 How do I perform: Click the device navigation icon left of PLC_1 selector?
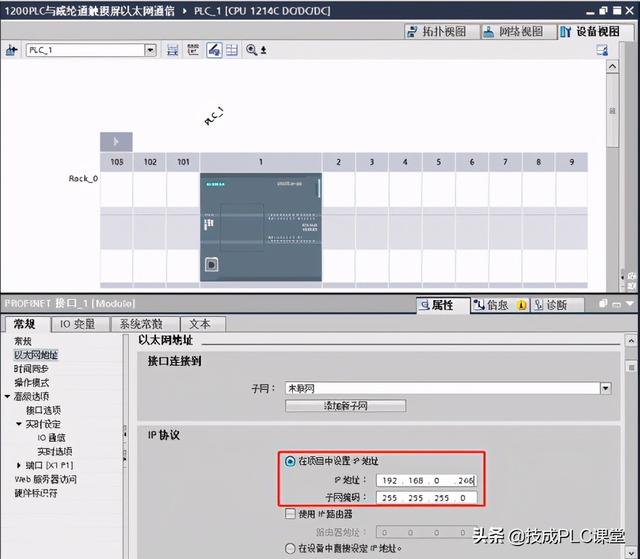[11, 50]
